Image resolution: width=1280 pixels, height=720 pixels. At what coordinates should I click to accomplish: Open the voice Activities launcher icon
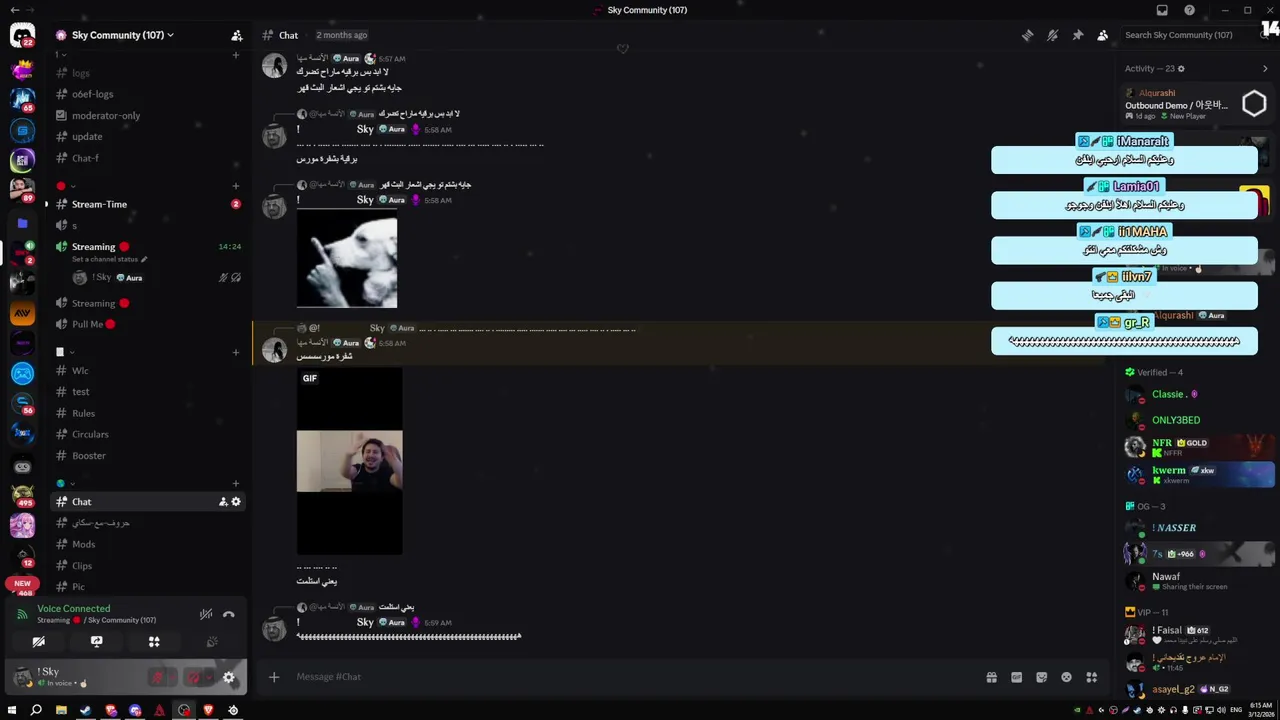pyautogui.click(x=154, y=642)
